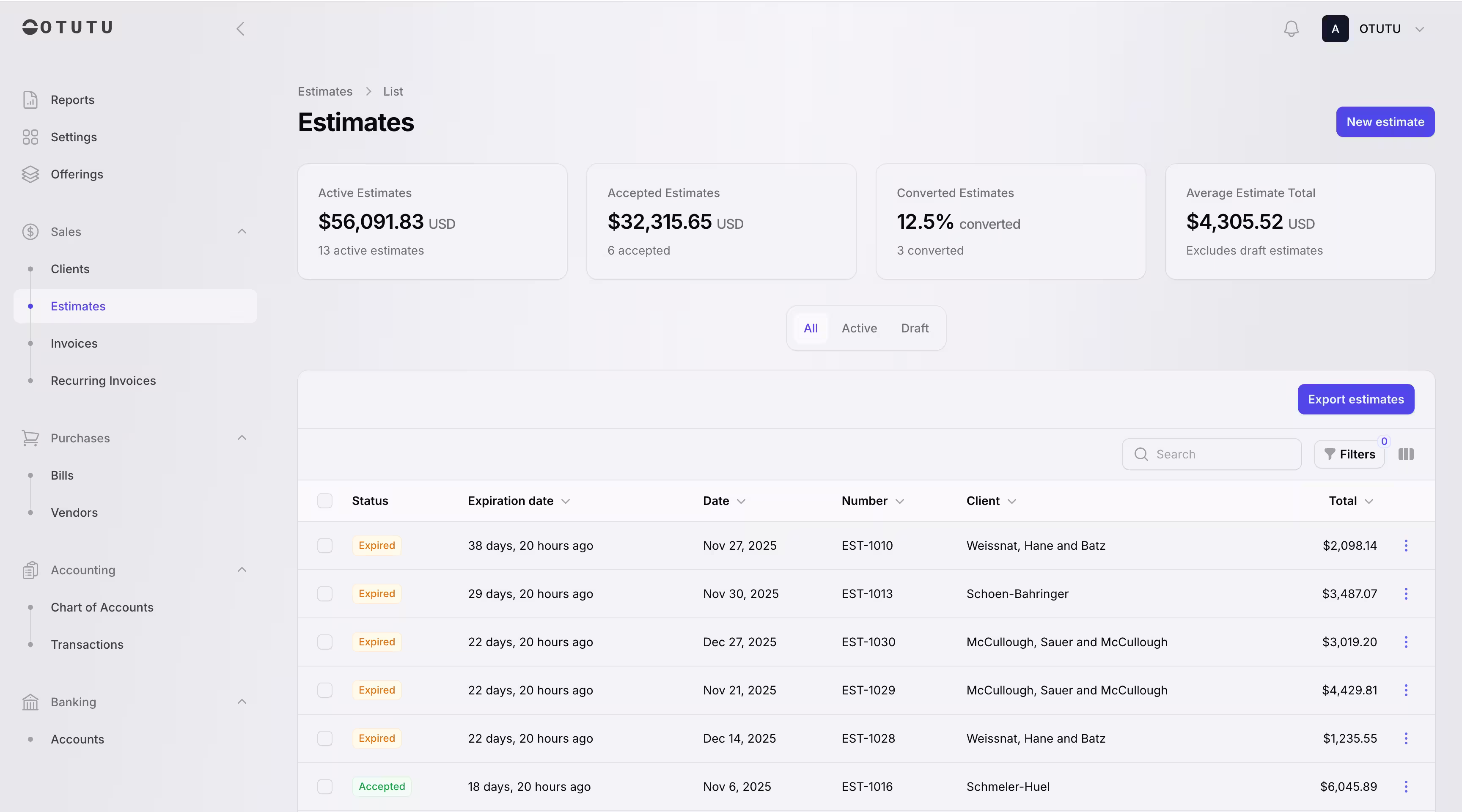Select the Settings grid icon
1462x812 pixels.
pyautogui.click(x=30, y=137)
